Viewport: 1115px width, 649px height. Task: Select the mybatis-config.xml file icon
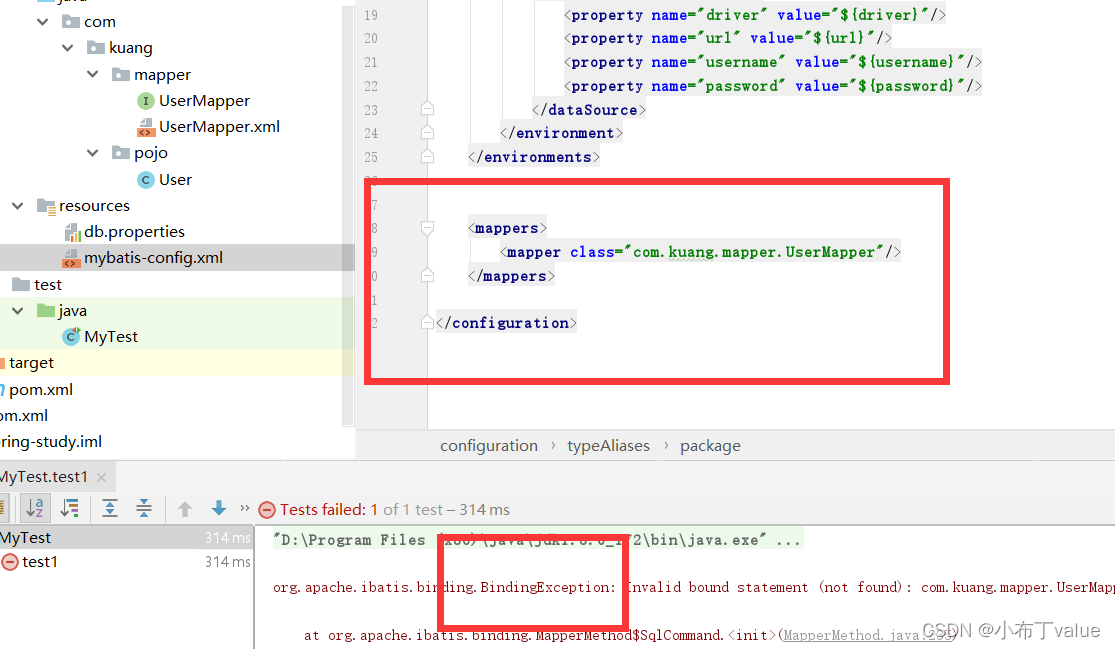[x=71, y=258]
